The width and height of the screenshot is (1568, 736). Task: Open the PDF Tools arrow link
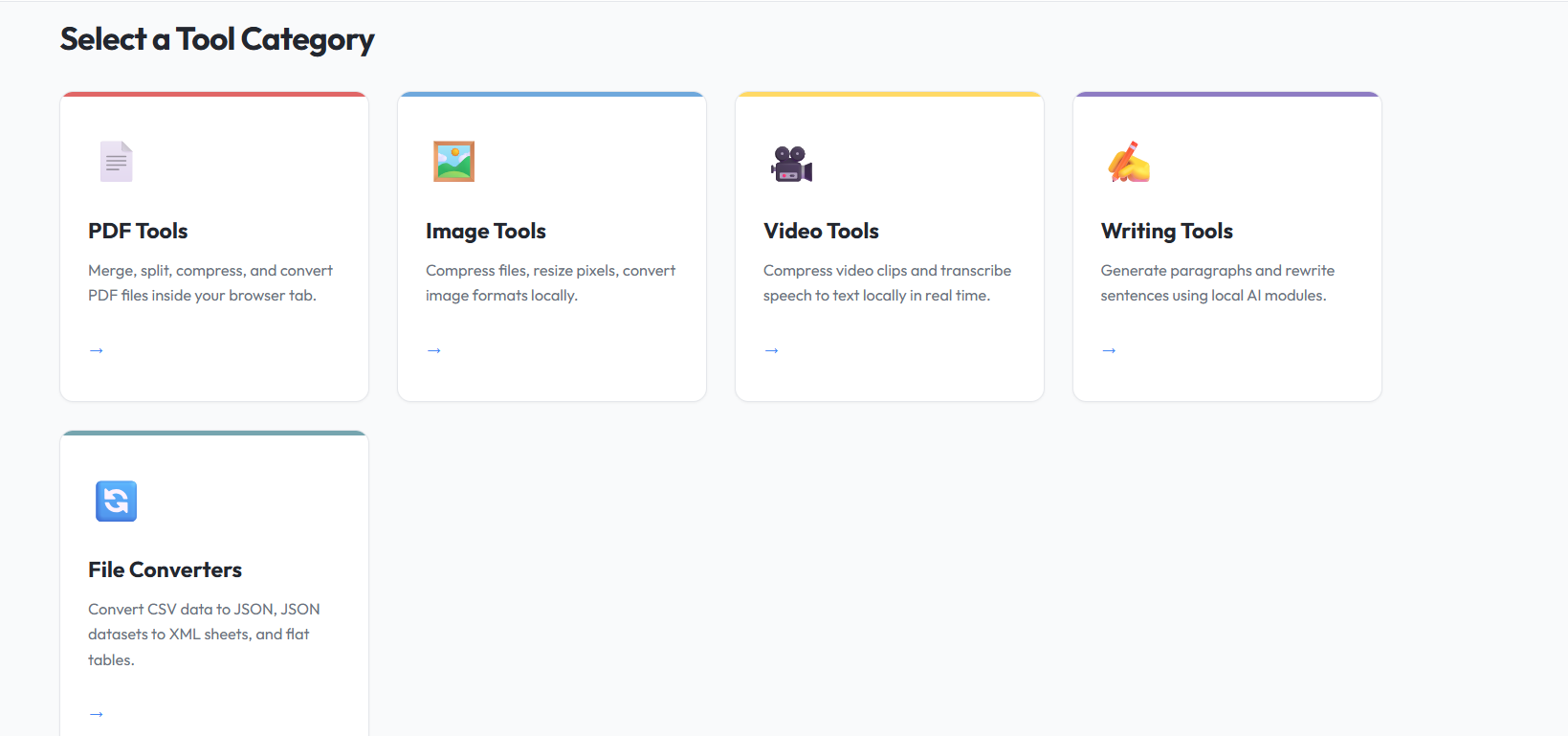(x=97, y=350)
